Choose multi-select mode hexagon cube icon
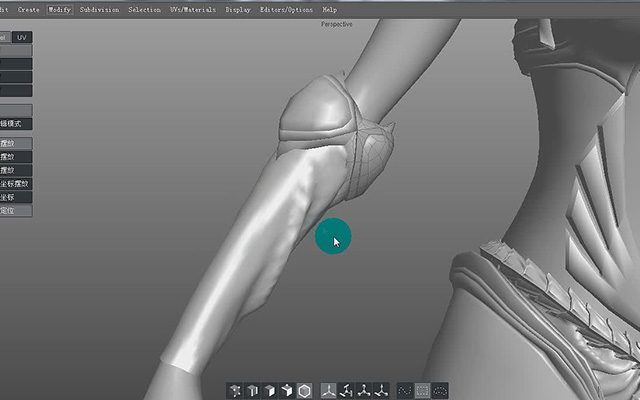The width and height of the screenshot is (640, 400). (x=304, y=390)
